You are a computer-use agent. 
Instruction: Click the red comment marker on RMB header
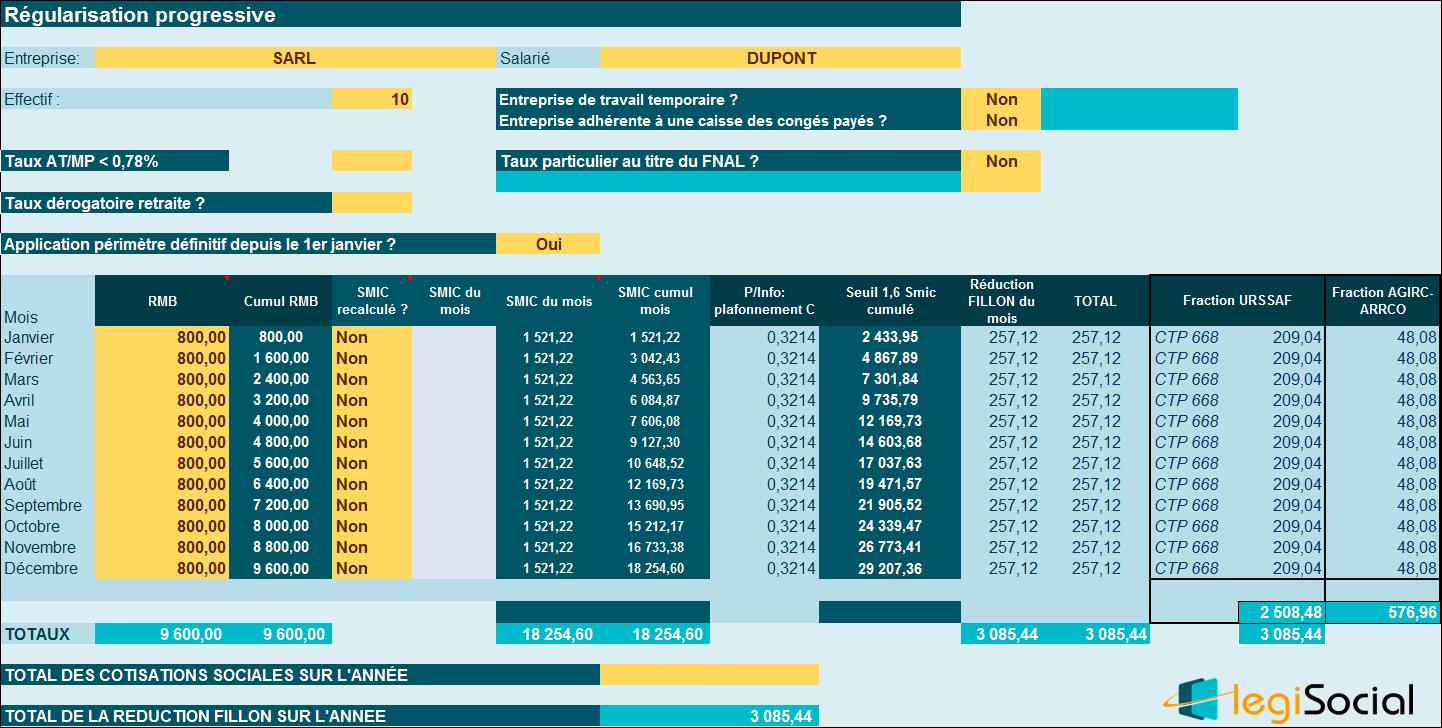click(226, 278)
